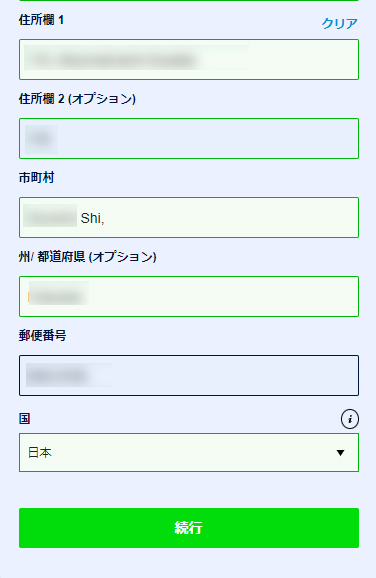Click the 国 label text
Screen dimensions: 376x578
(24, 419)
